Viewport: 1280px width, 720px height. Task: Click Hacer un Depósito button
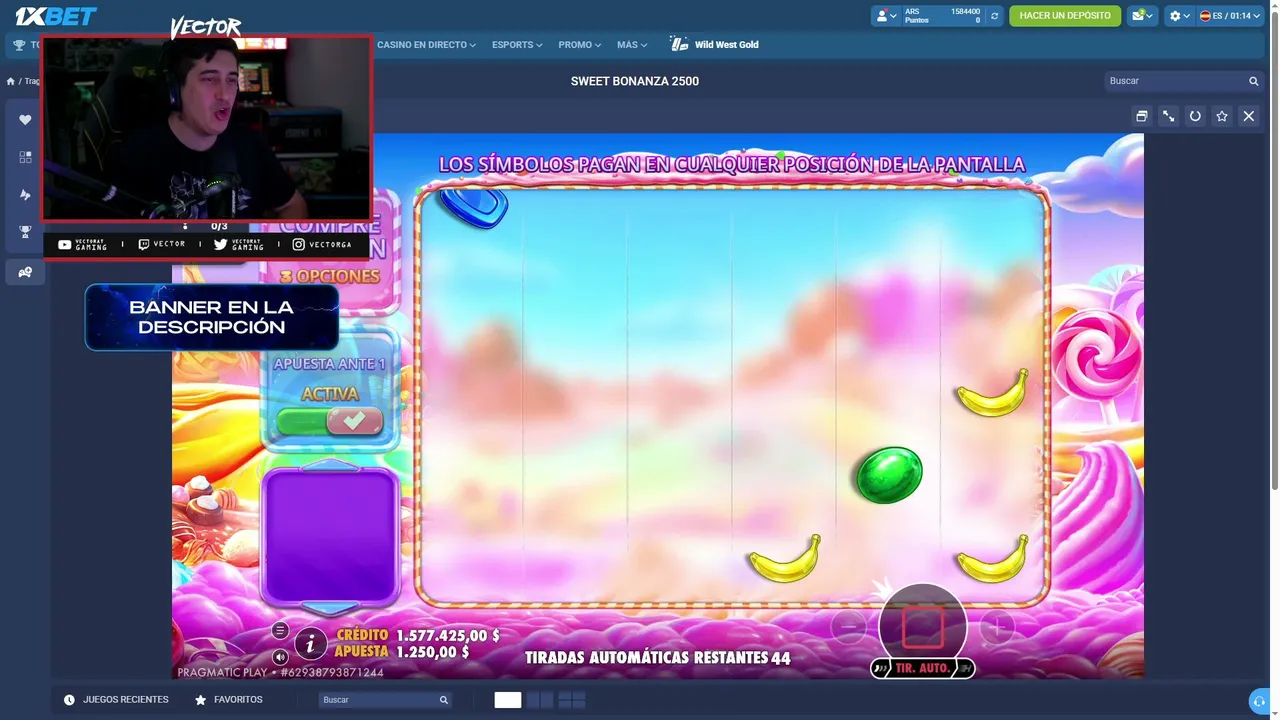click(1065, 16)
